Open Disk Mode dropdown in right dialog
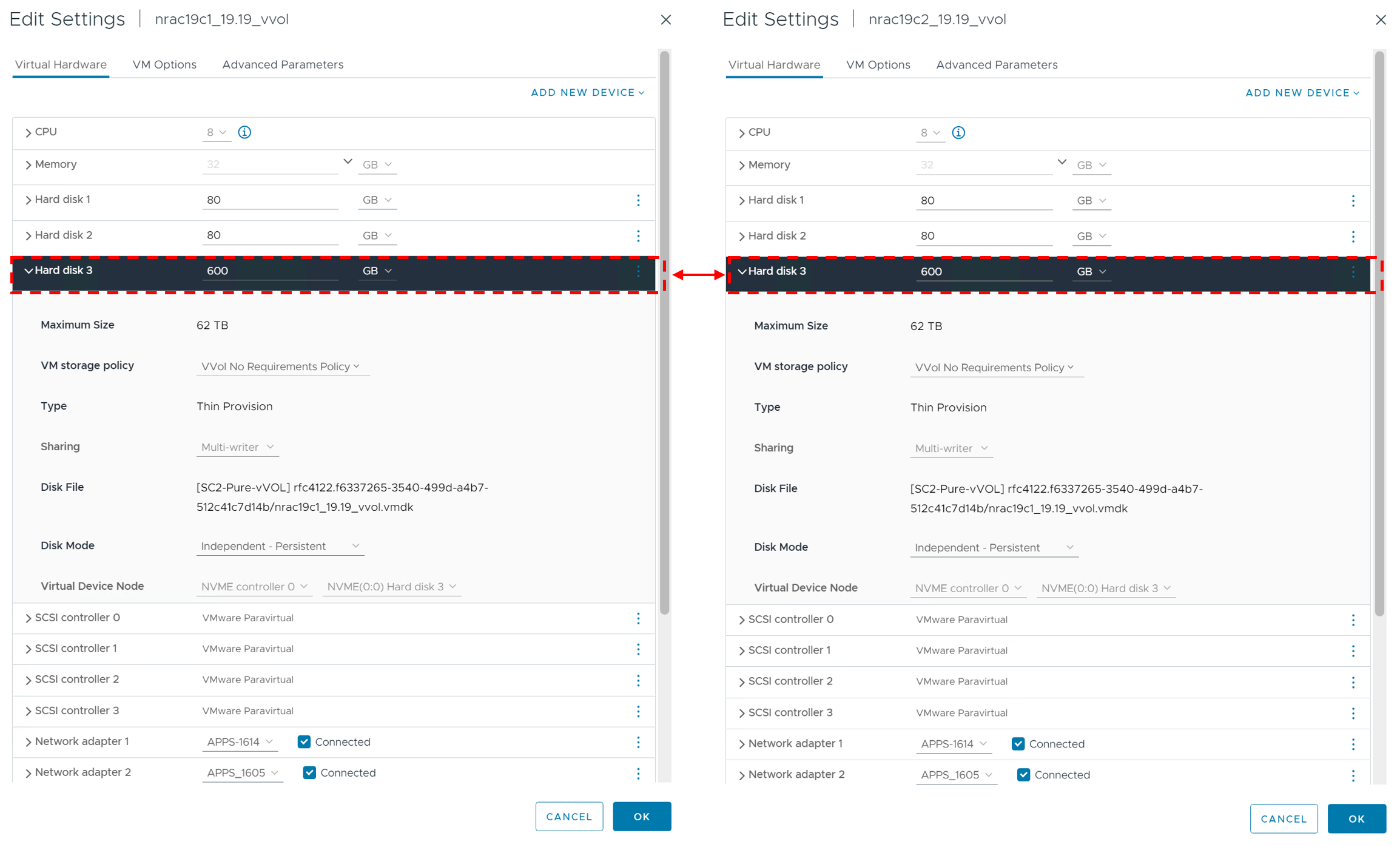 pyautogui.click(x=994, y=548)
